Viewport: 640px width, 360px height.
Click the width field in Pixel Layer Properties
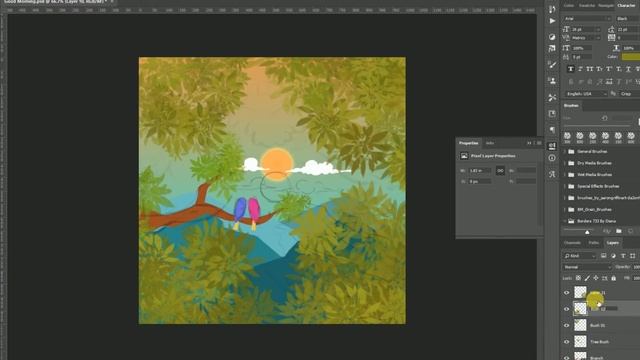tap(480, 171)
